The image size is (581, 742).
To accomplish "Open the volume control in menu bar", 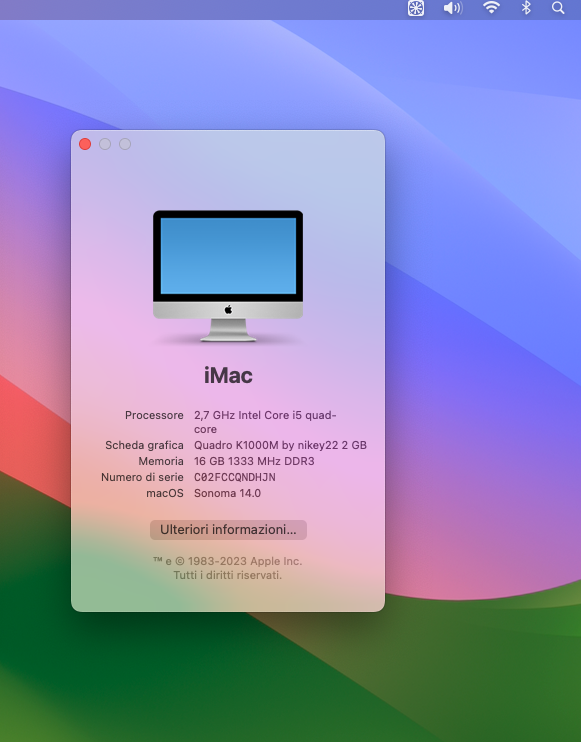I will pyautogui.click(x=453, y=8).
